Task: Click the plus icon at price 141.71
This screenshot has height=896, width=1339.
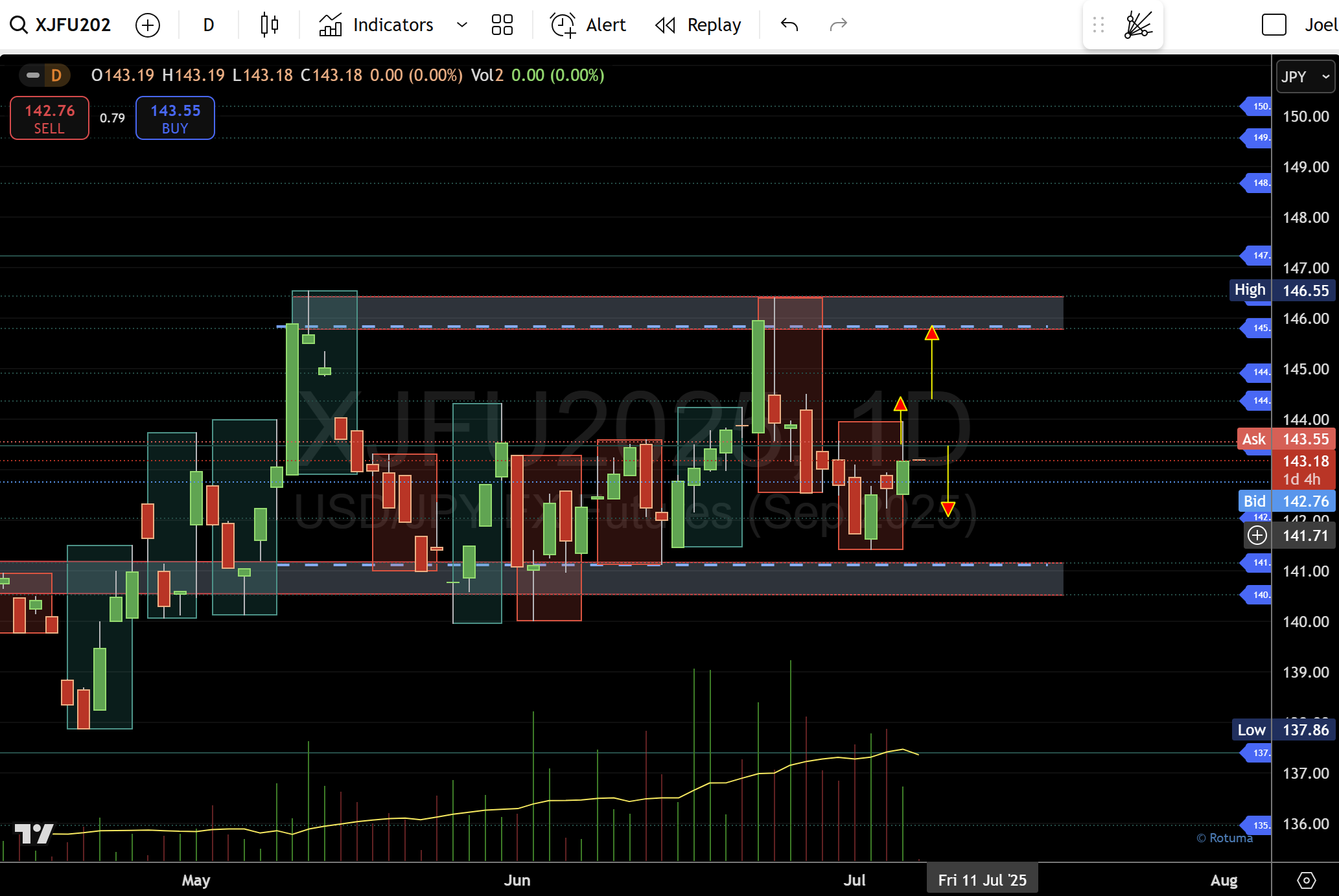Action: pyautogui.click(x=1257, y=535)
